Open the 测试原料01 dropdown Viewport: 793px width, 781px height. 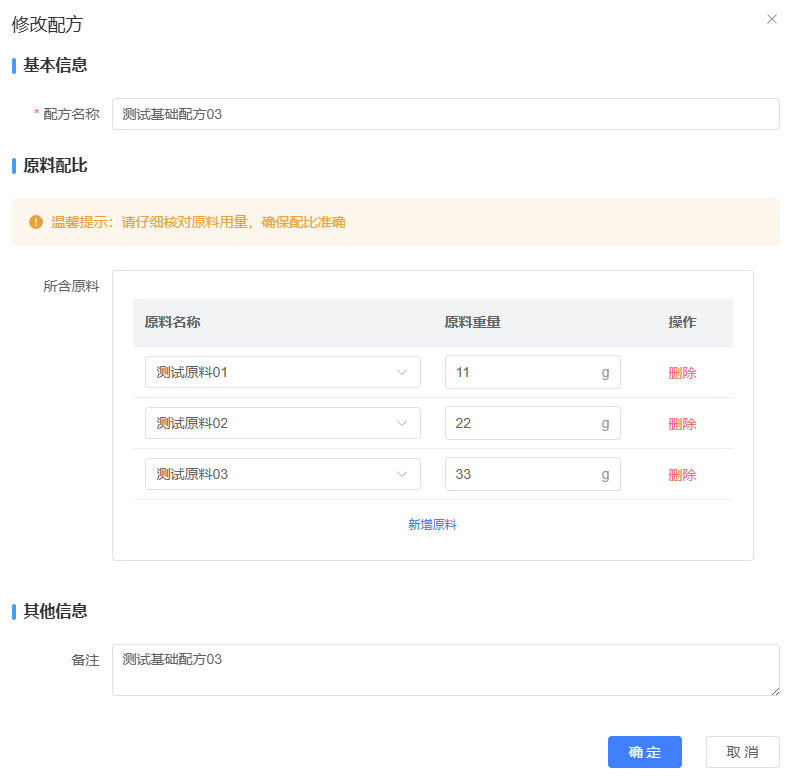point(283,372)
